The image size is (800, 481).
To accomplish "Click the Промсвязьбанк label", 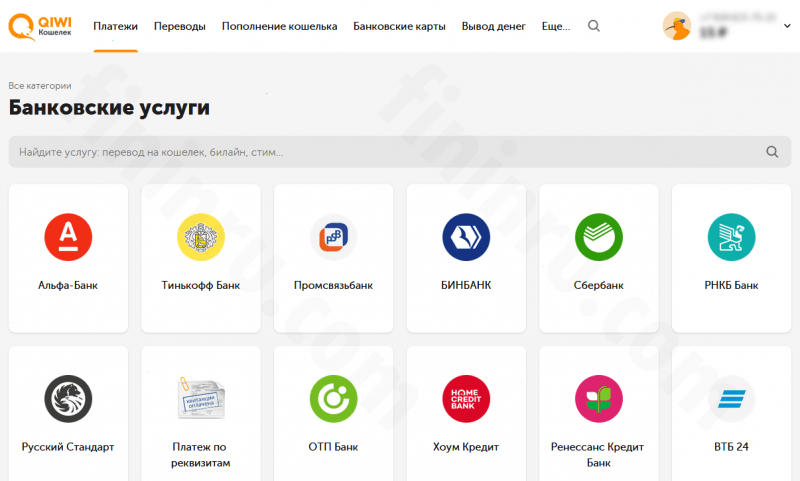I will (x=333, y=285).
